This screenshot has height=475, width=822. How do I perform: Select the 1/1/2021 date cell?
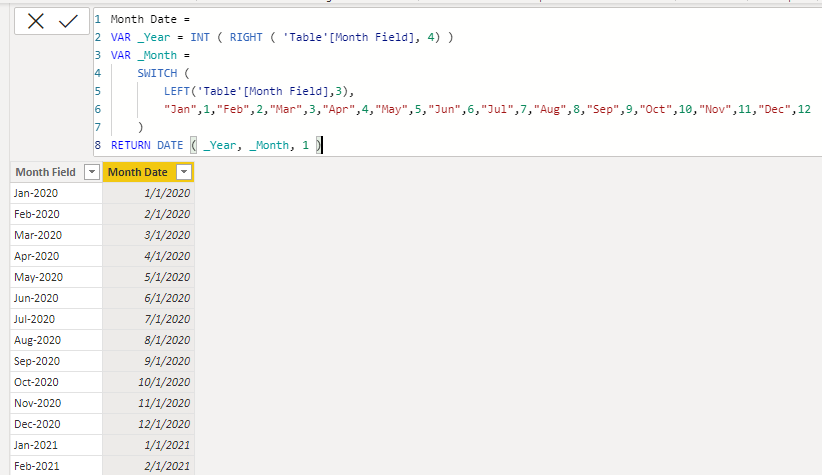(x=148, y=445)
